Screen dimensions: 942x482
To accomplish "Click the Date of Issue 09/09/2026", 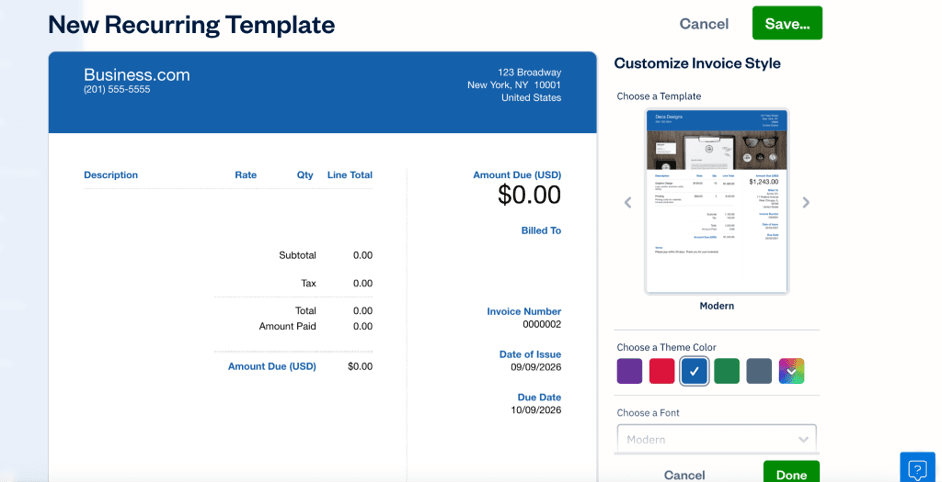I will [536, 367].
